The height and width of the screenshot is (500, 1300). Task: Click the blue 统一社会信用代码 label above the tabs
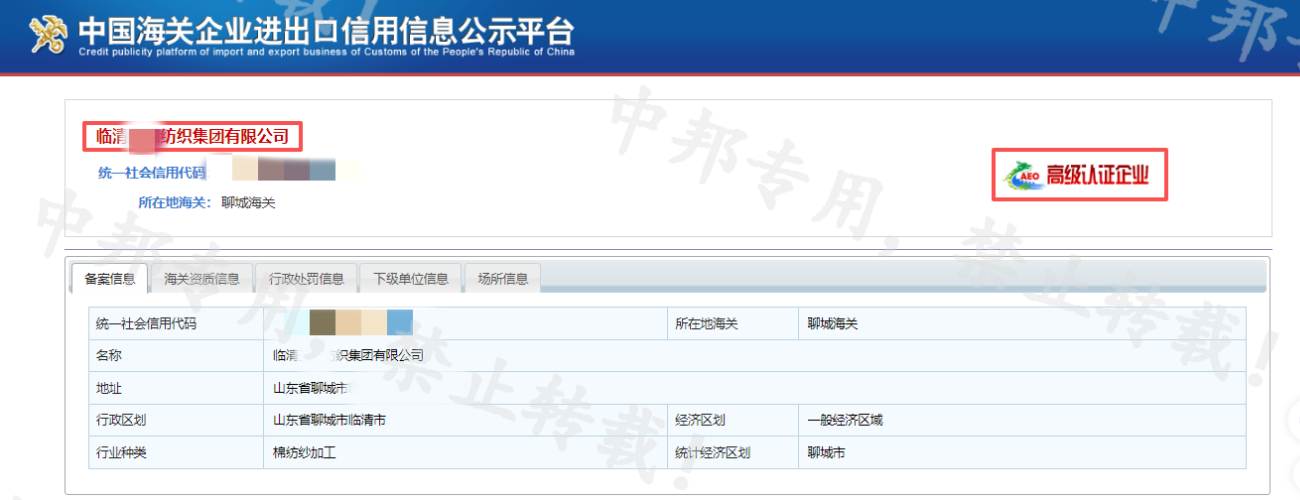[151, 173]
